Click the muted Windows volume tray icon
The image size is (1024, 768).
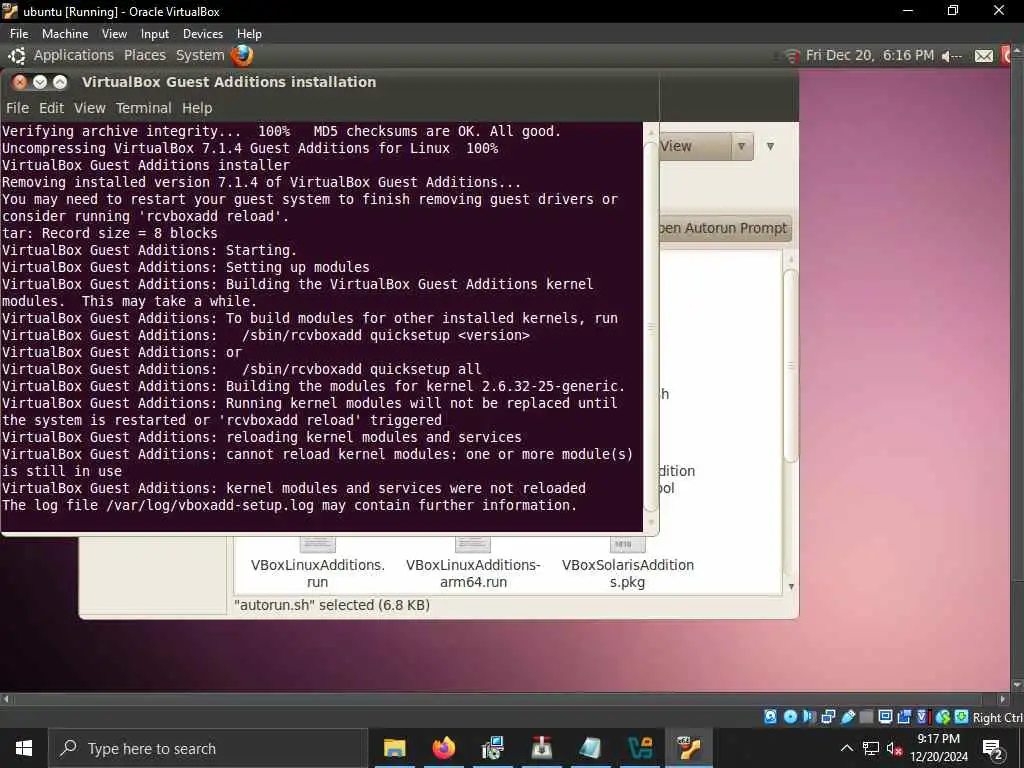coord(894,748)
